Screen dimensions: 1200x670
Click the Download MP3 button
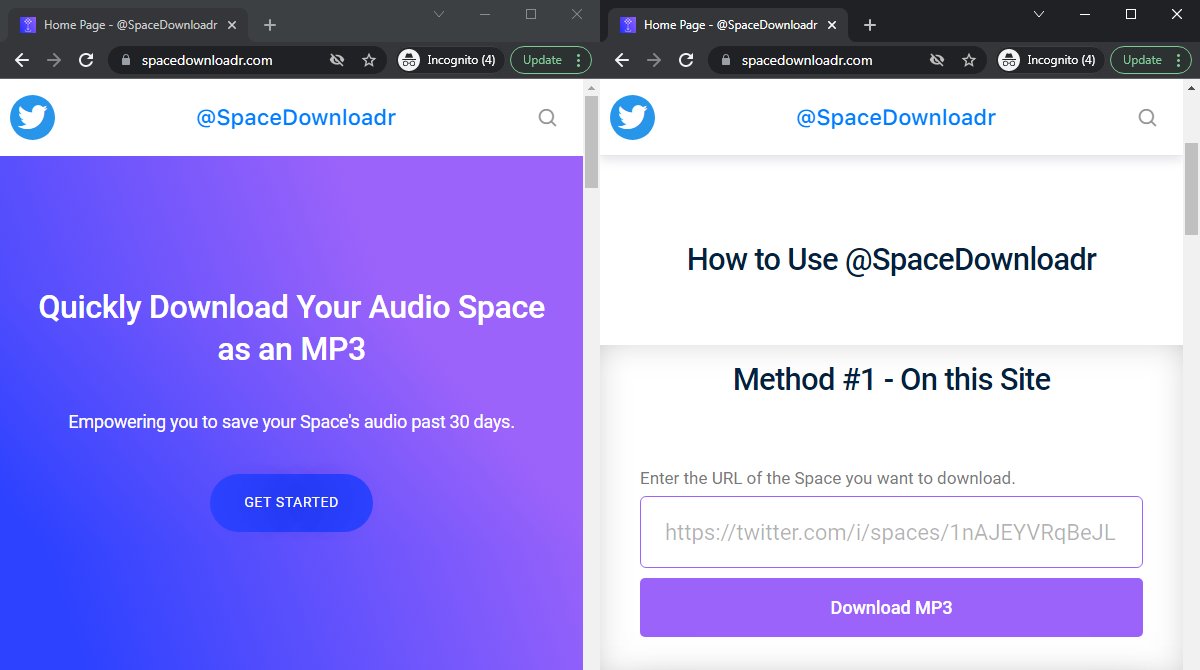click(891, 608)
